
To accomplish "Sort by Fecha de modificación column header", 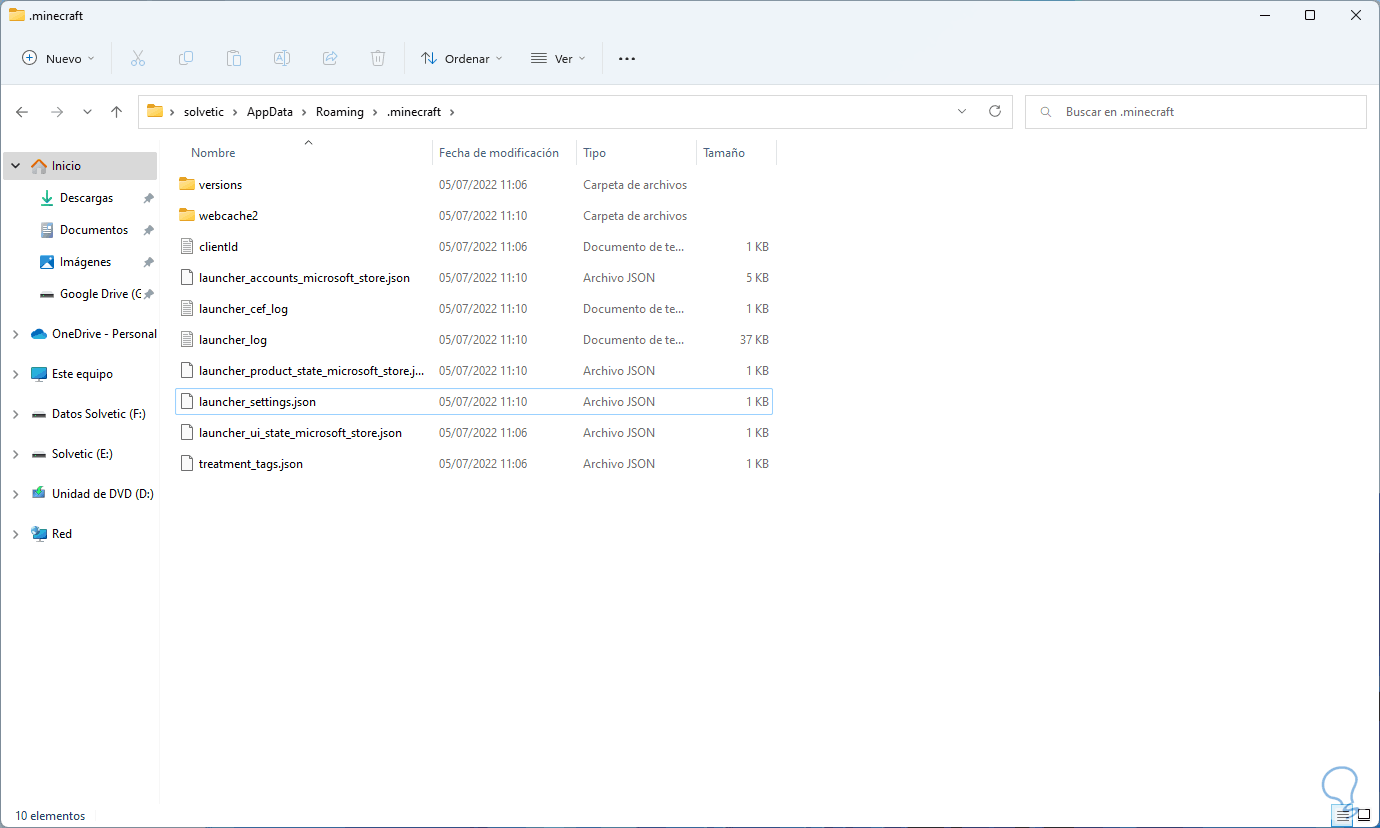I will coord(499,153).
